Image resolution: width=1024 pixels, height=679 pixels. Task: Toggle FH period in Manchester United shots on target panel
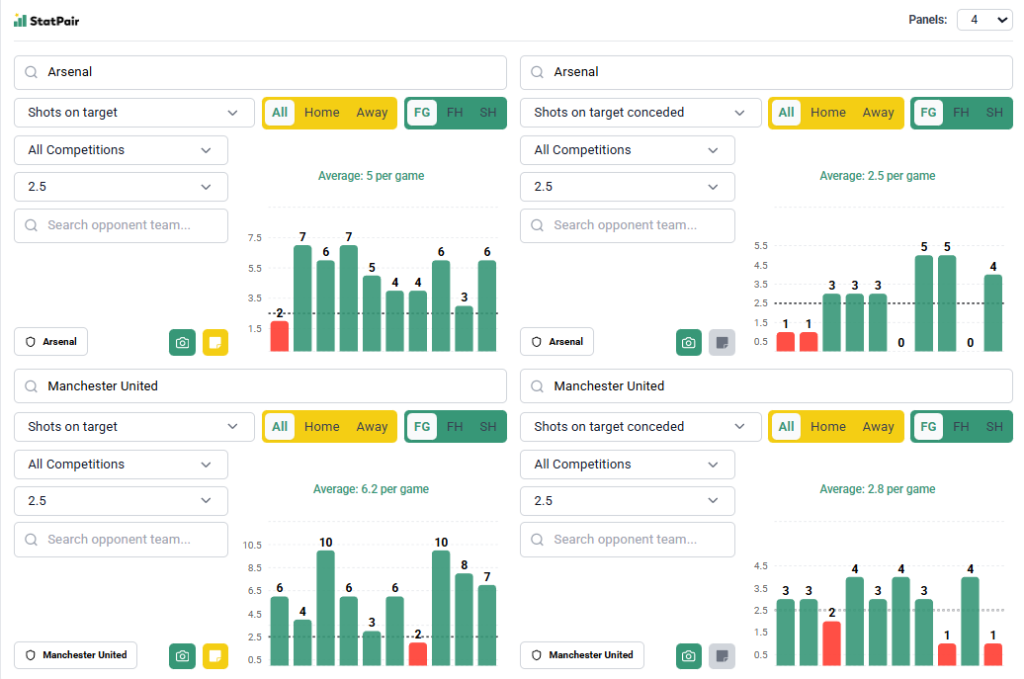pos(455,427)
